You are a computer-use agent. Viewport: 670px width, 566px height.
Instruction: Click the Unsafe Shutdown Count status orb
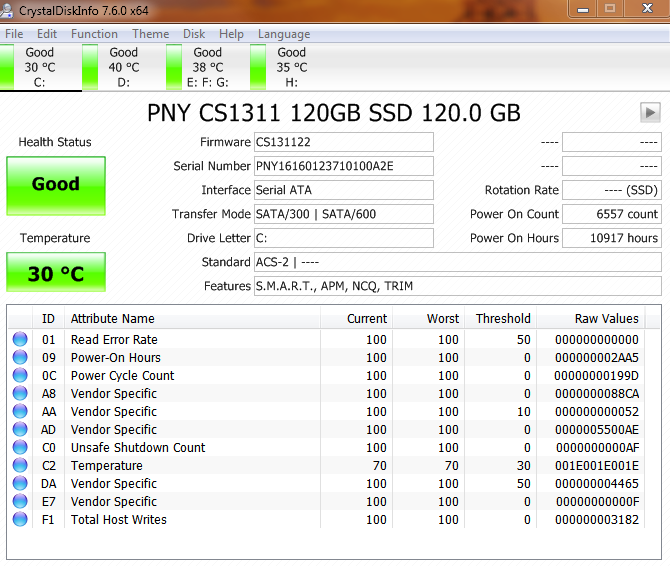coord(20,447)
